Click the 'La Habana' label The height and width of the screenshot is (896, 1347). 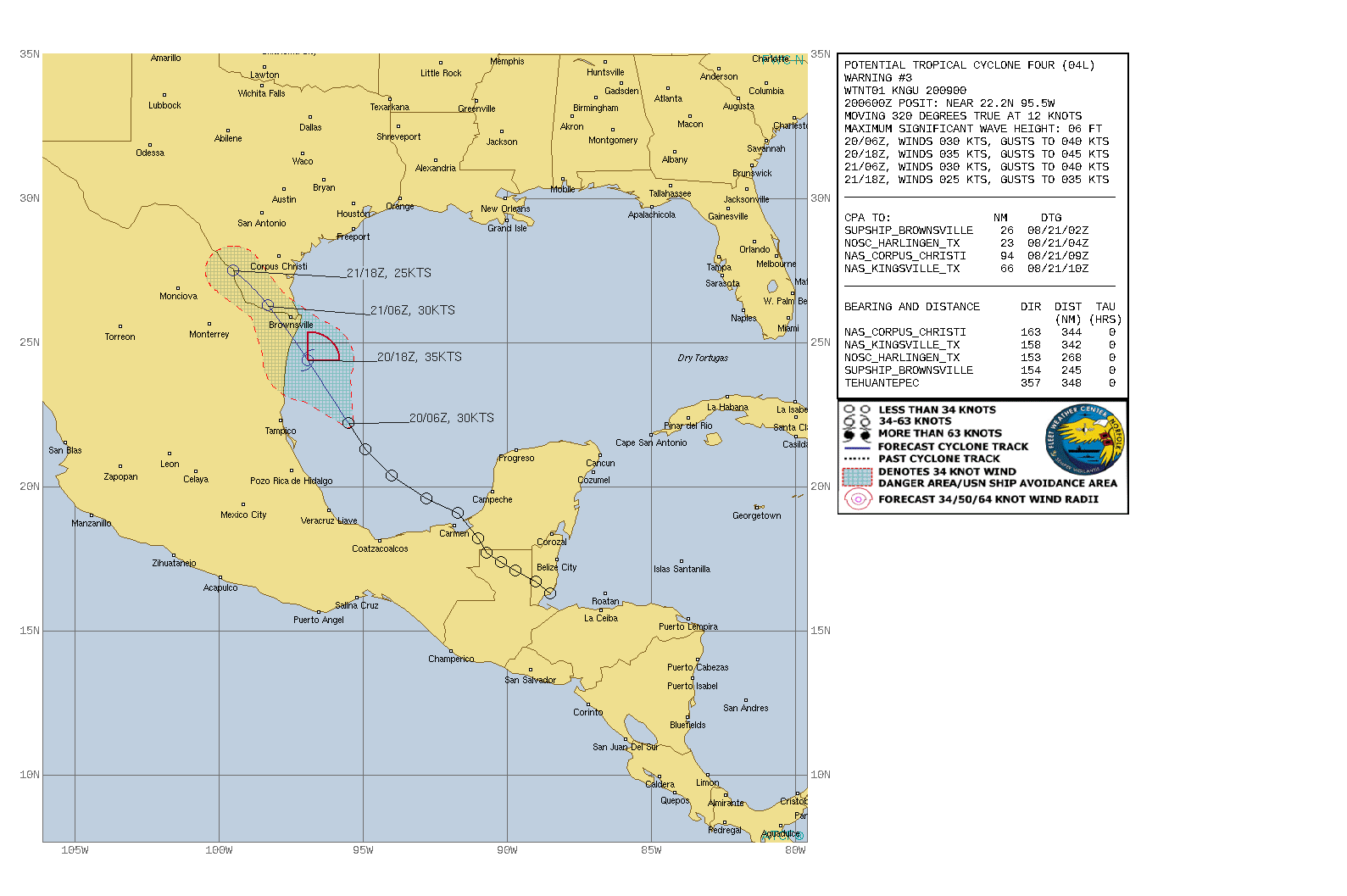(727, 407)
